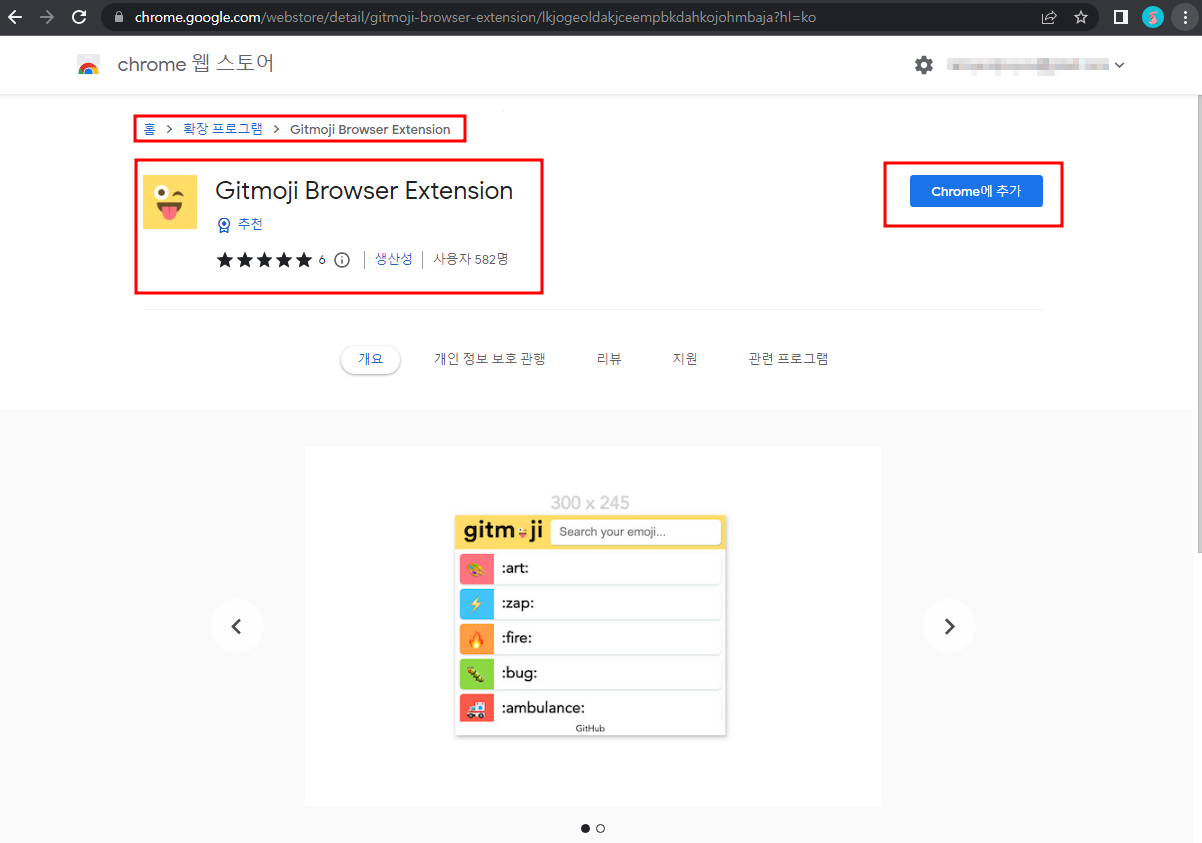
Task: Click the rating info icon
Action: (x=342, y=260)
